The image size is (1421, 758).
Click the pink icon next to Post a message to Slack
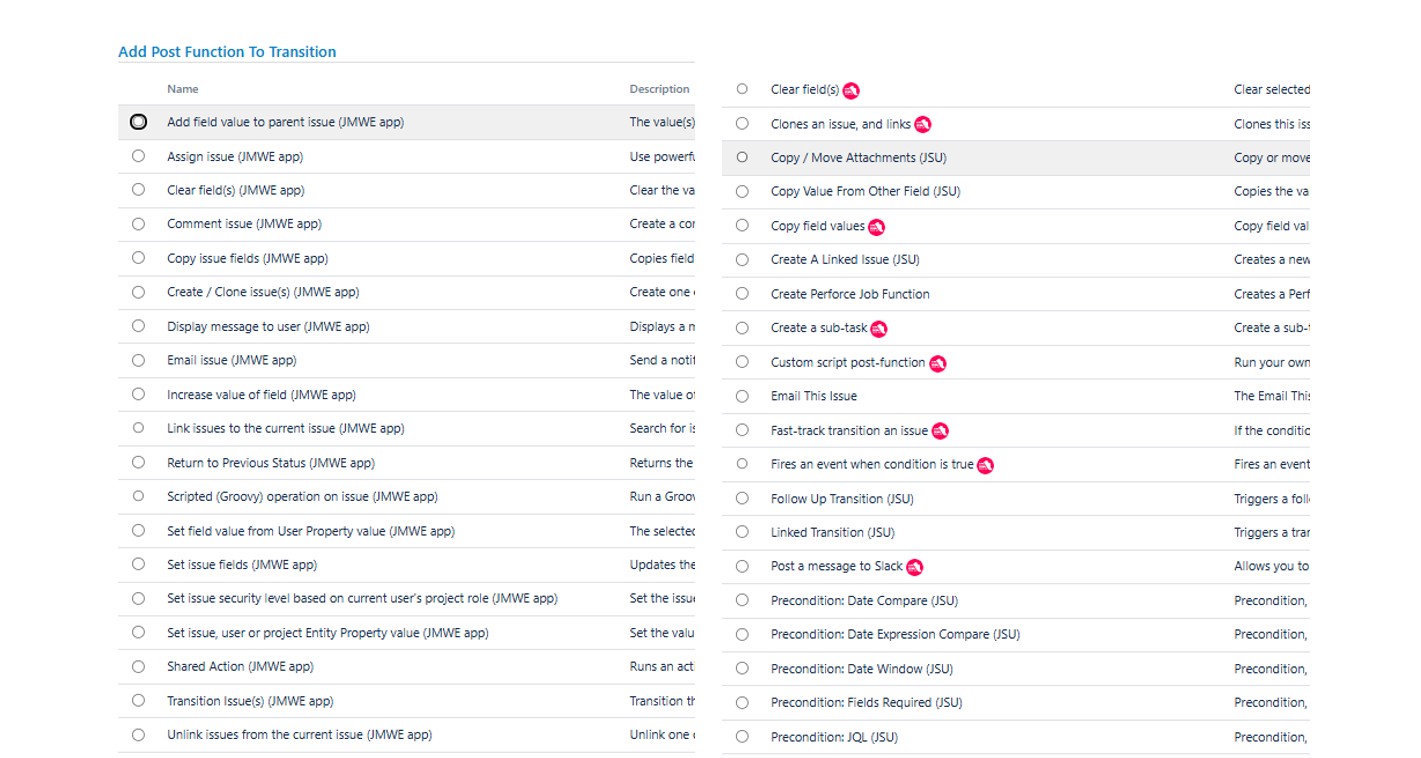point(915,567)
